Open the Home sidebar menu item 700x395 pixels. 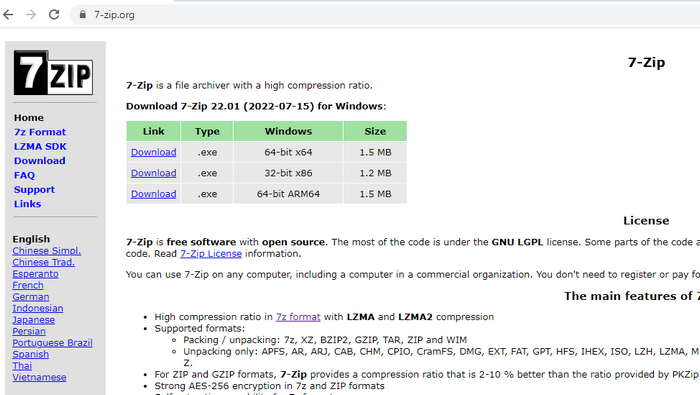[29, 118]
